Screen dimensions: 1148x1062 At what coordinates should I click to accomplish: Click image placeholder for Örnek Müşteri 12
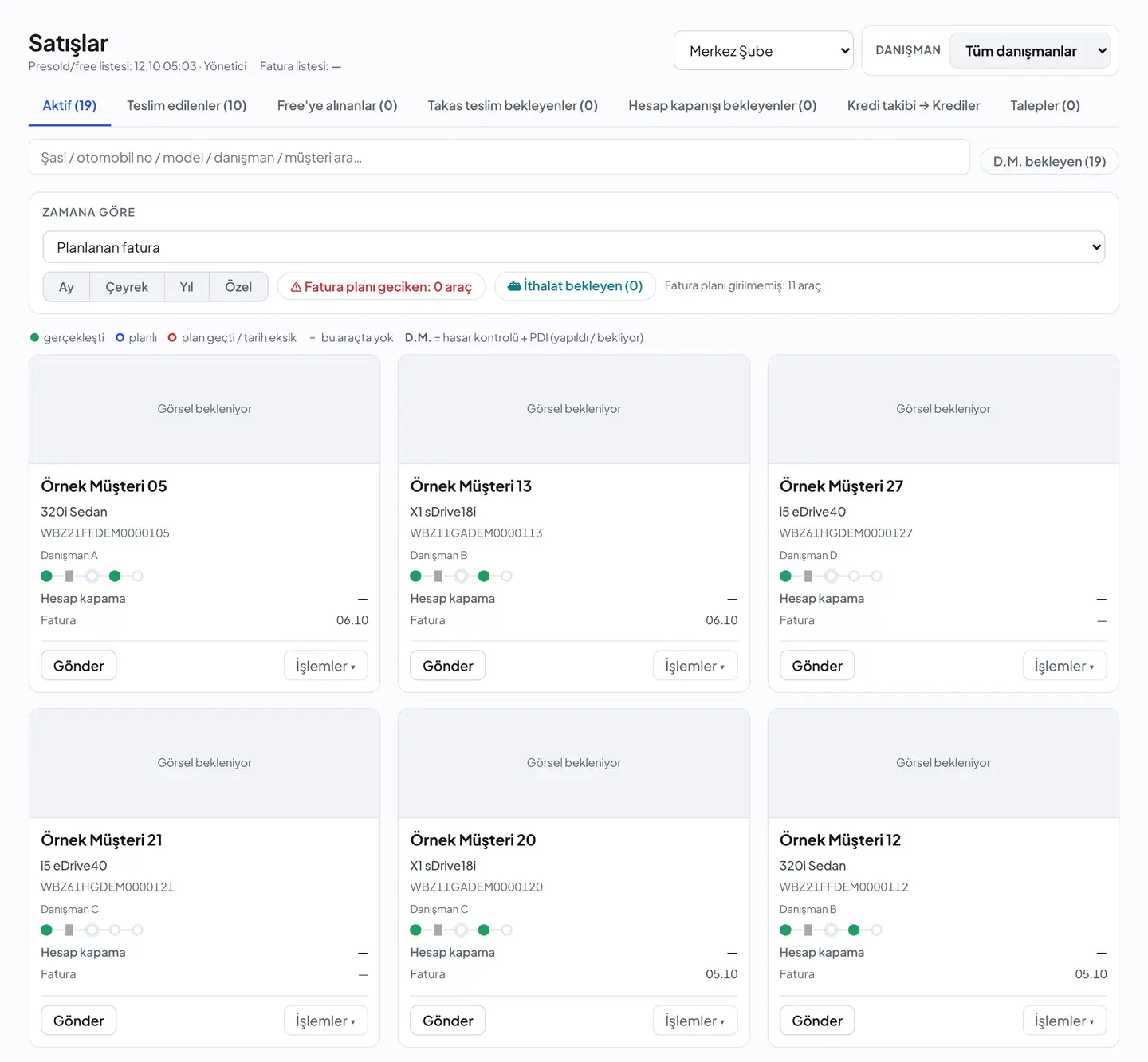point(943,763)
